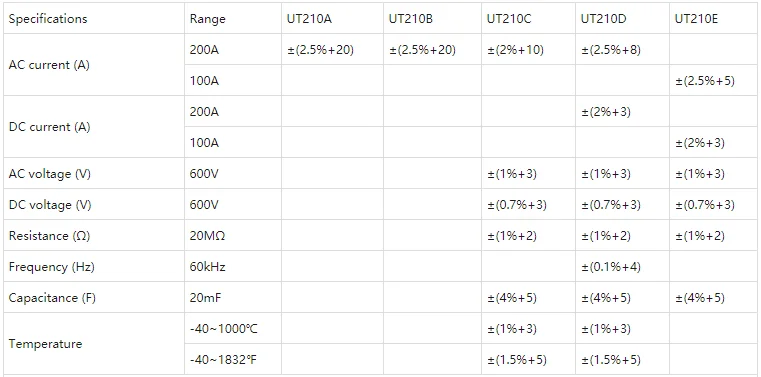Click the UT210A column header
The height and width of the screenshot is (377, 761).
(310, 19)
